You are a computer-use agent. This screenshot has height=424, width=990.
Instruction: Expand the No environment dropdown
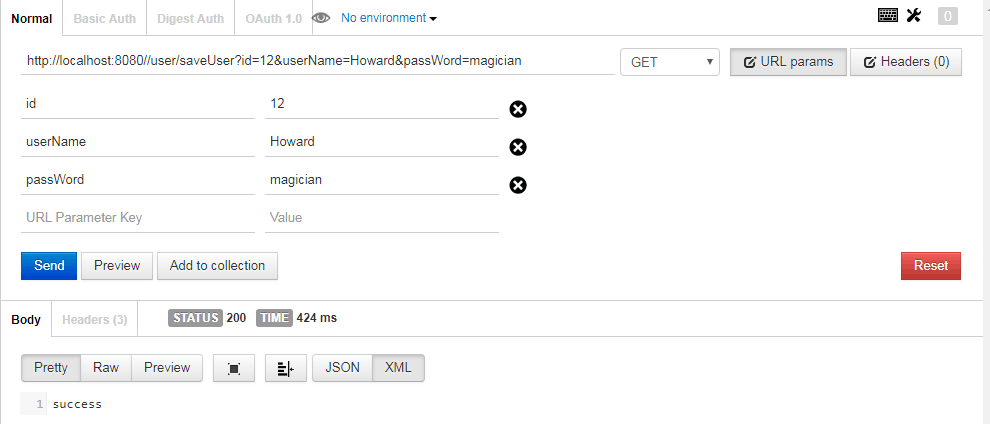click(x=389, y=18)
